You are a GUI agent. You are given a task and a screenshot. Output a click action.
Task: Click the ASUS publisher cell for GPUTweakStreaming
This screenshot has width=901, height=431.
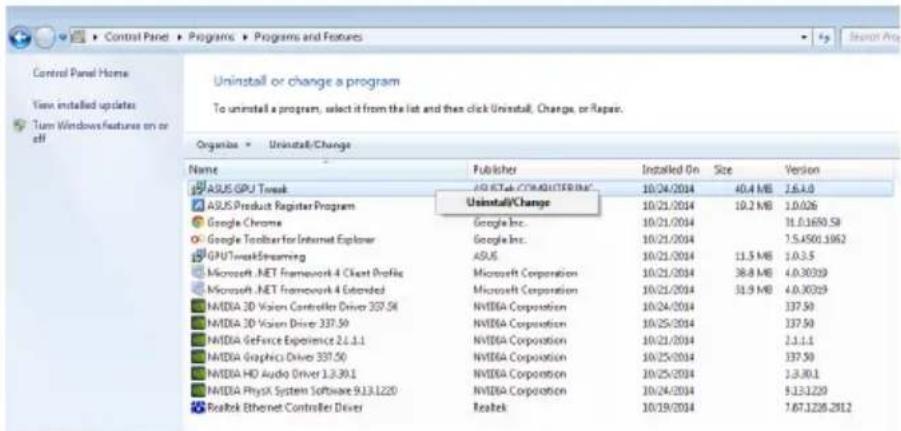coord(485,256)
